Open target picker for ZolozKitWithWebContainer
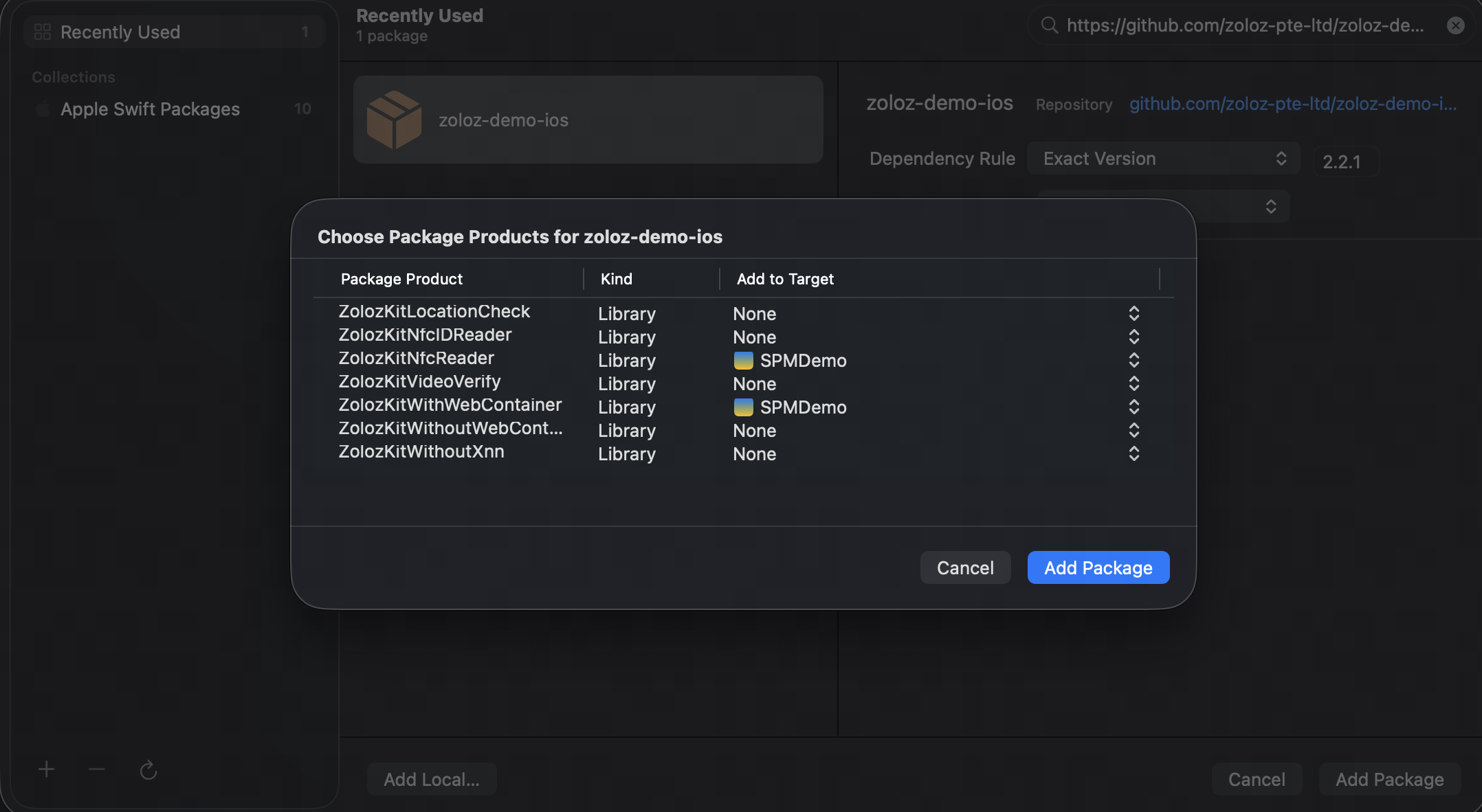The width and height of the screenshot is (1482, 812). coord(1134,407)
